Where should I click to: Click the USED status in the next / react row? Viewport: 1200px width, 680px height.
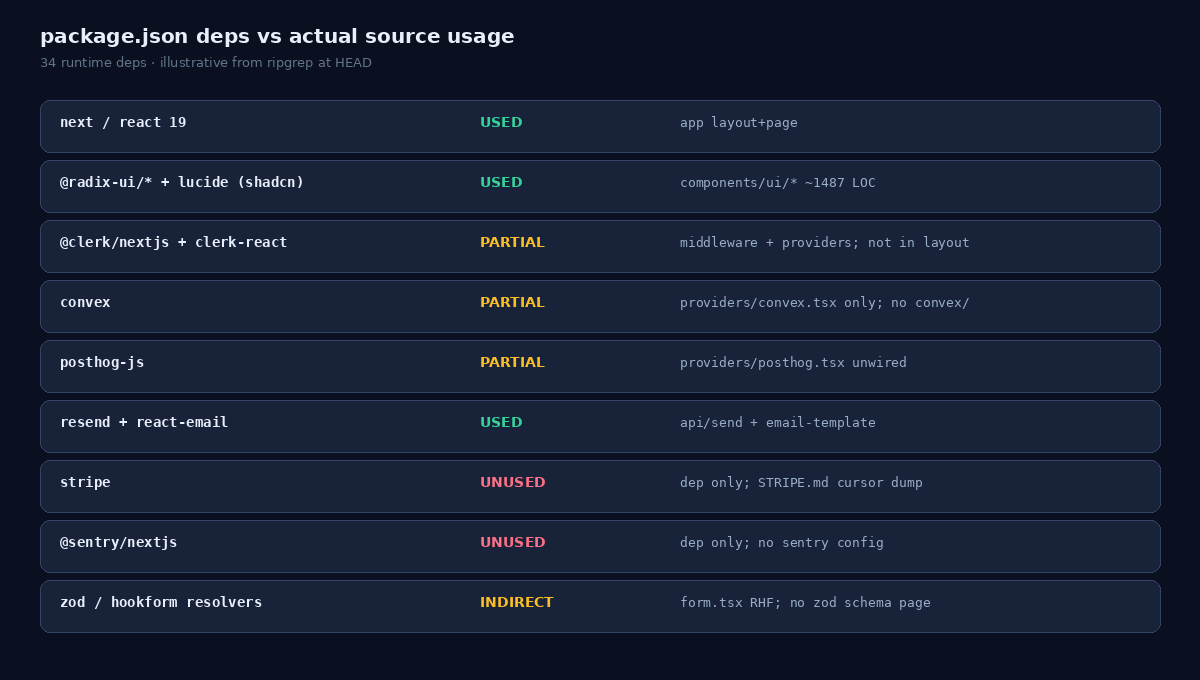coord(501,123)
